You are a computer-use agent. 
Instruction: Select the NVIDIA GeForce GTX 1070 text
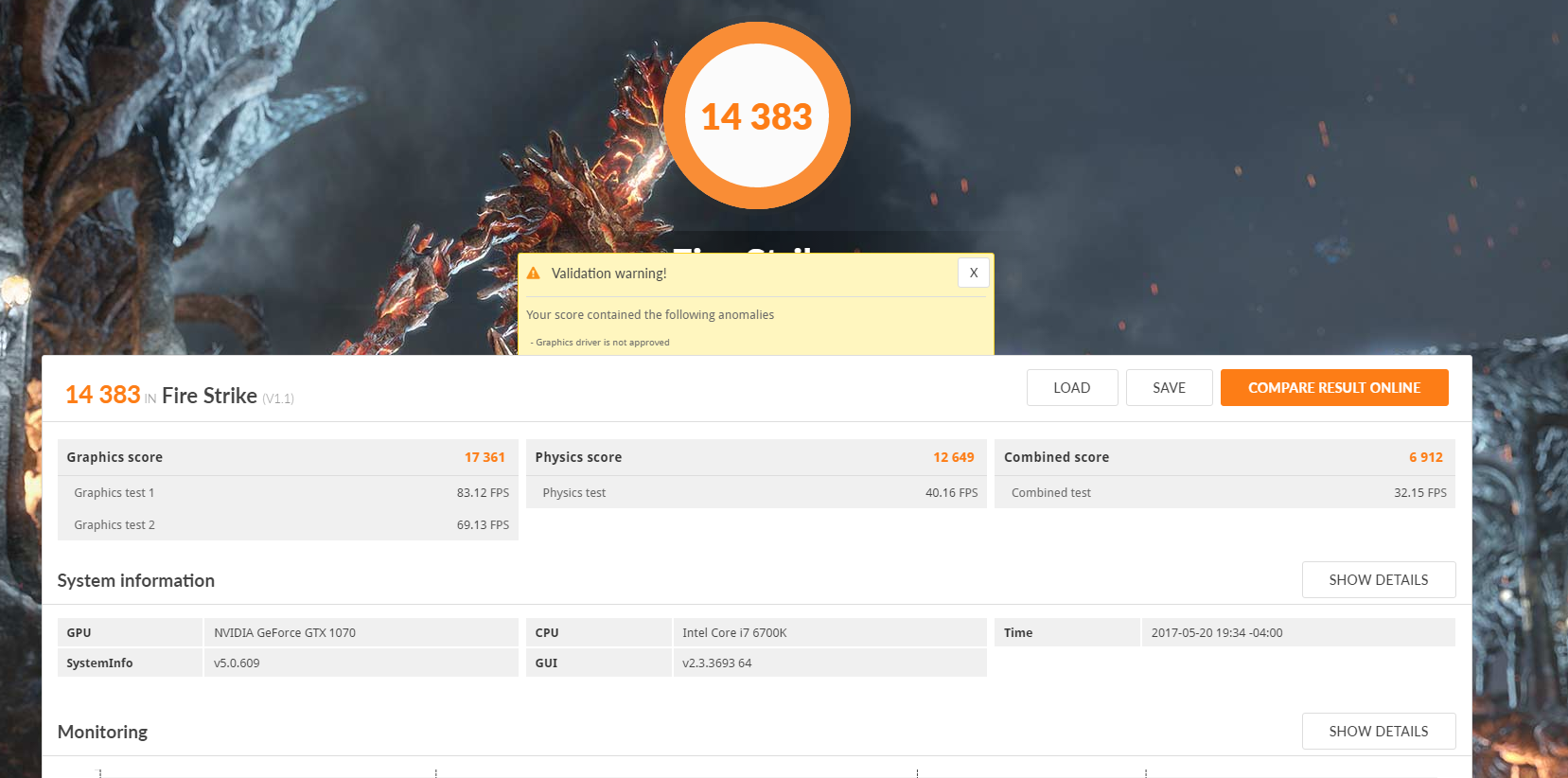pos(285,633)
